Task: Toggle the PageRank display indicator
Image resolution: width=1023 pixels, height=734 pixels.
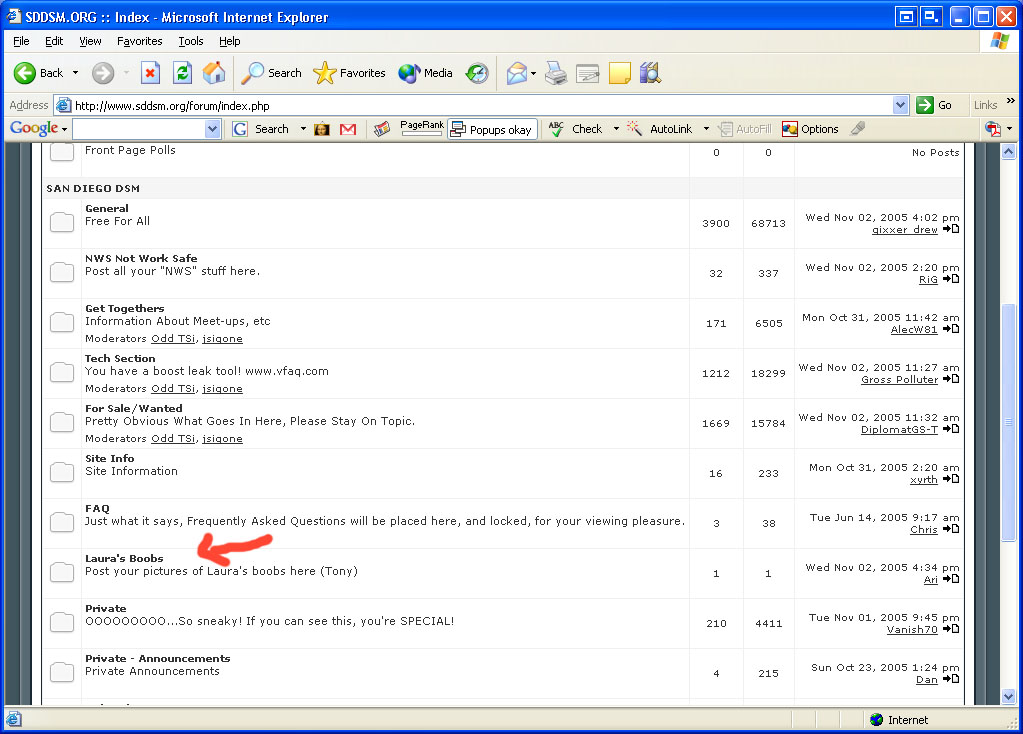Action: point(421,128)
